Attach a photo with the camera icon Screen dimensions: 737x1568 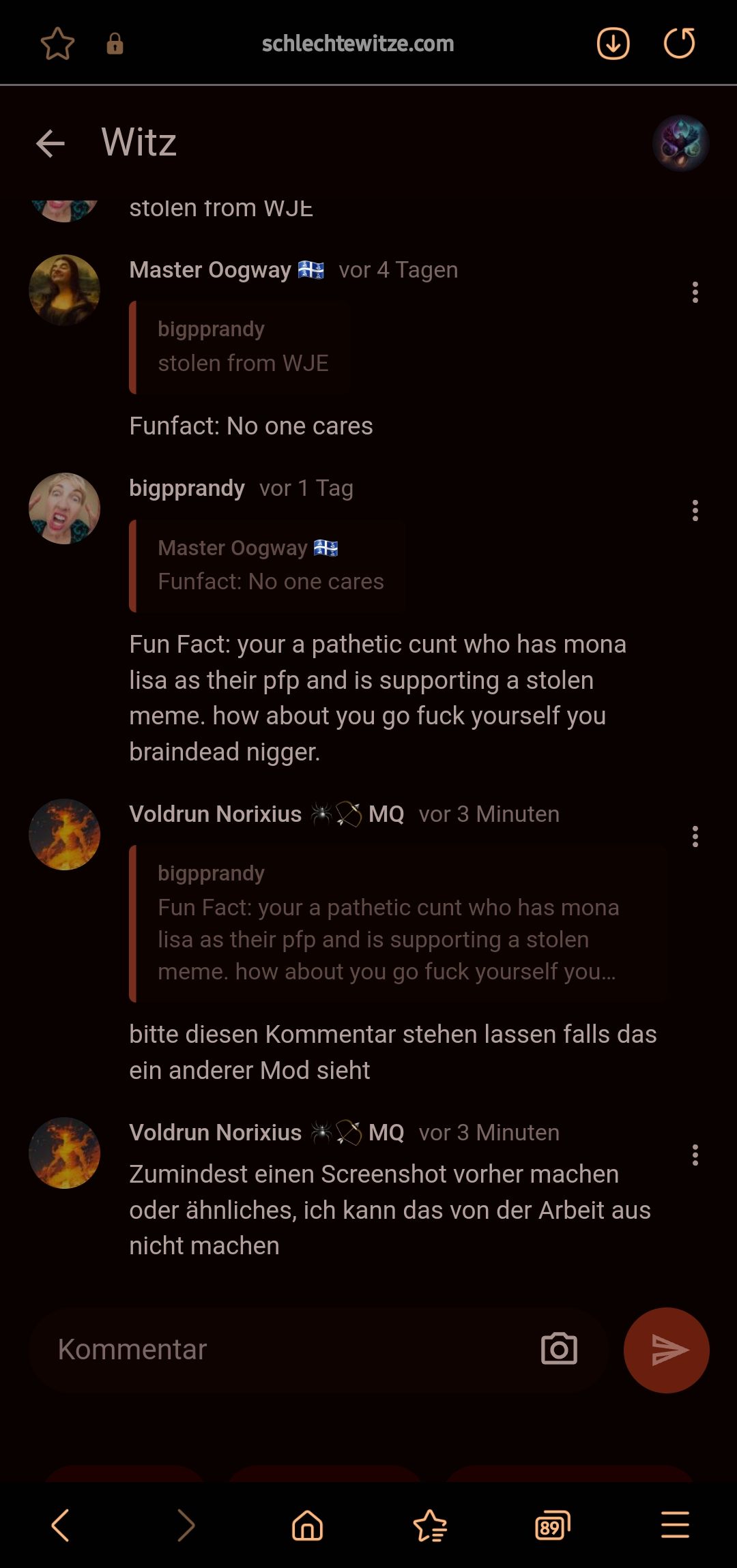point(559,1349)
